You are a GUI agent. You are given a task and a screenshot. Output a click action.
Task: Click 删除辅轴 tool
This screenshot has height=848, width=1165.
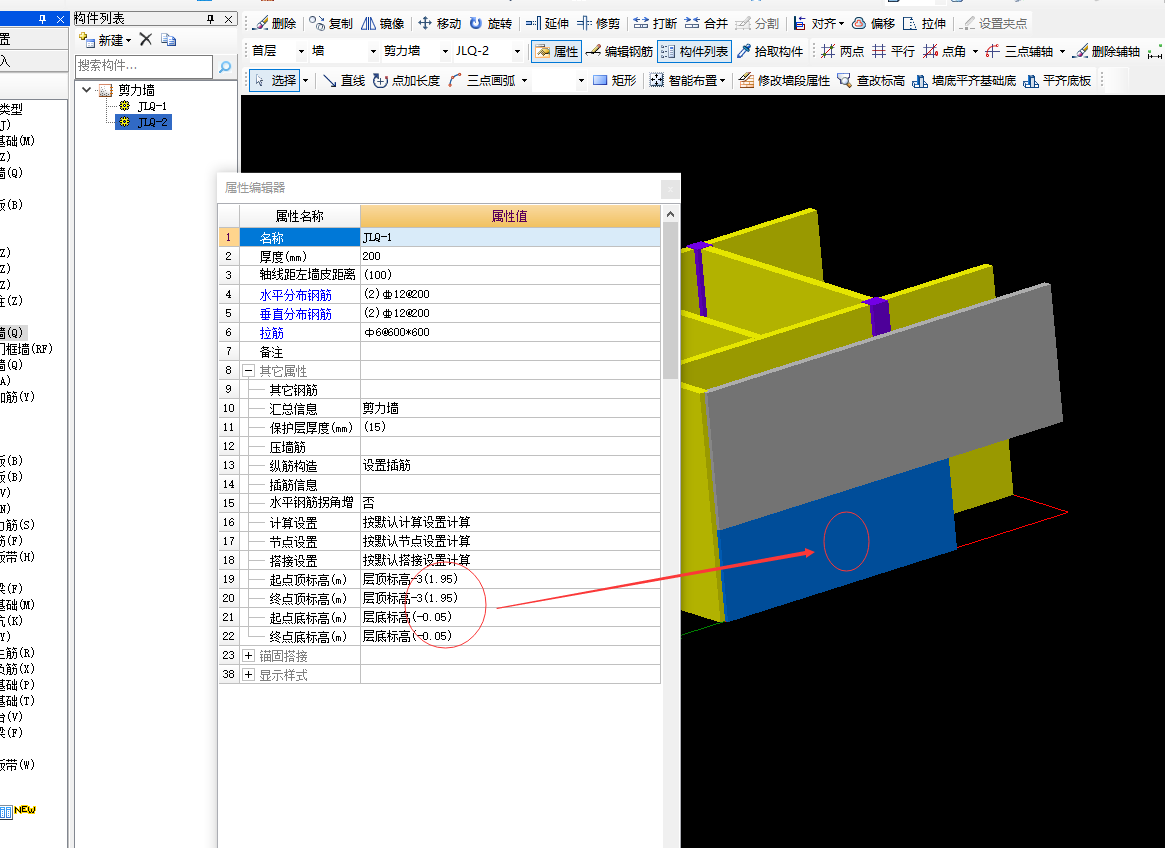pyautogui.click(x=1107, y=51)
